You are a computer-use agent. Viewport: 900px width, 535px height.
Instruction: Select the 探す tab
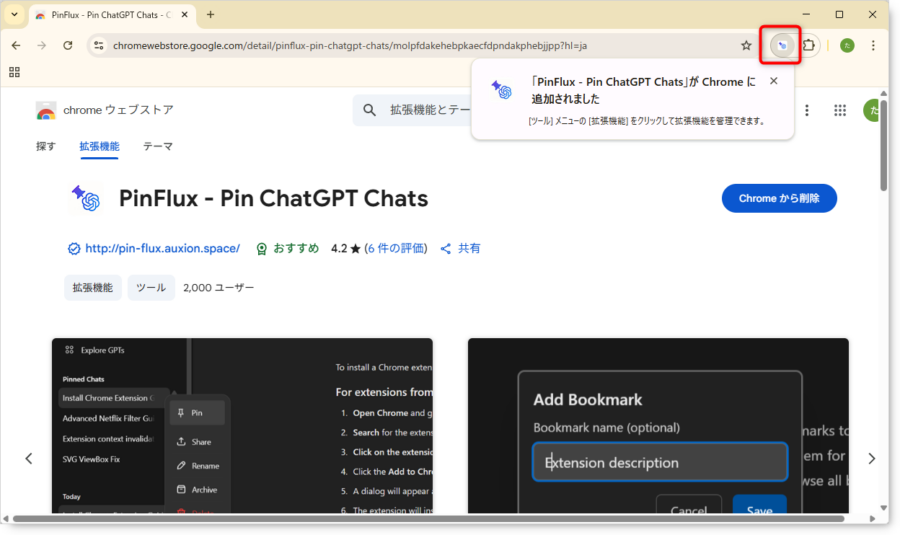[46, 146]
